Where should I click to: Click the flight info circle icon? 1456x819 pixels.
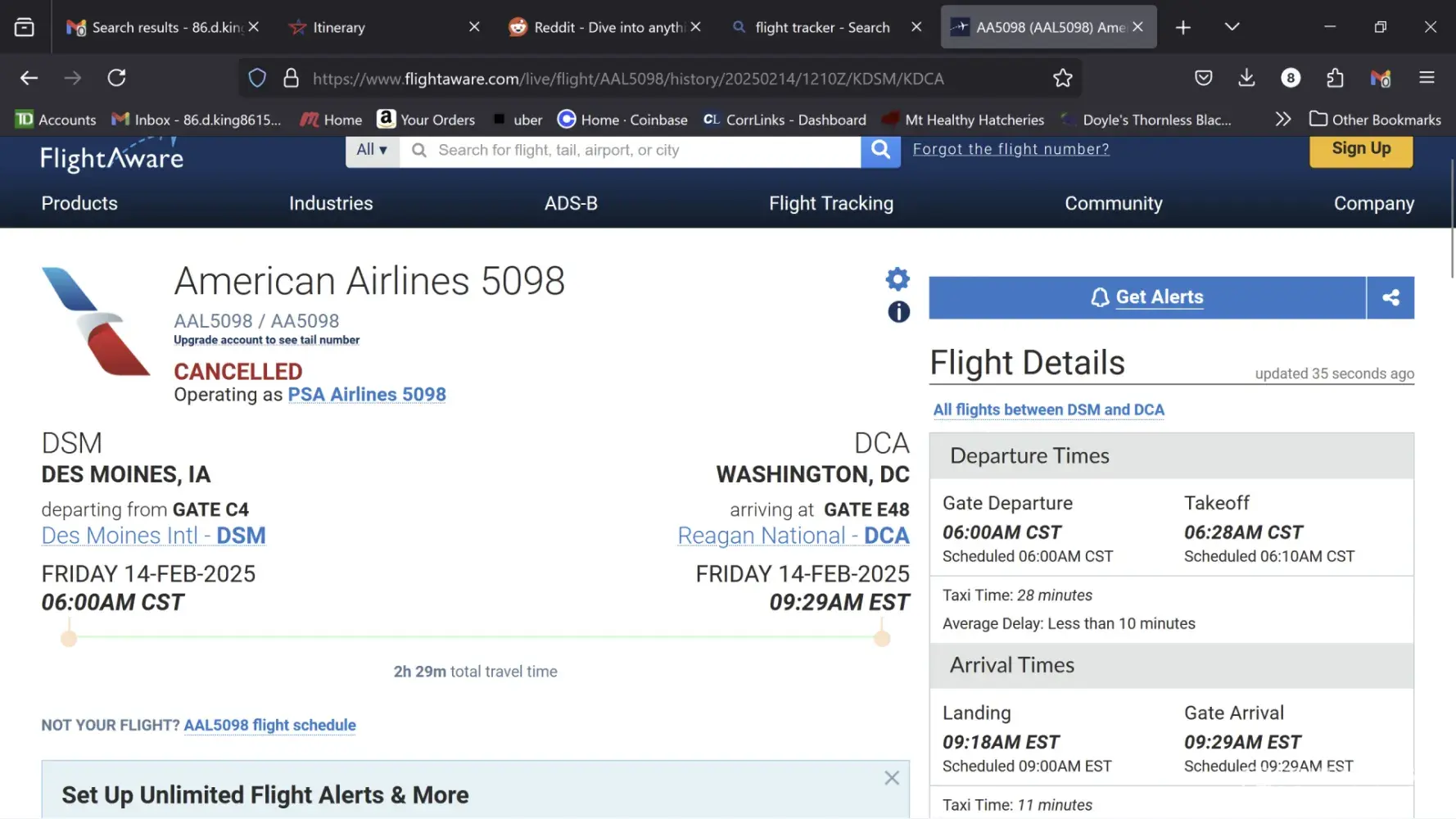898,312
